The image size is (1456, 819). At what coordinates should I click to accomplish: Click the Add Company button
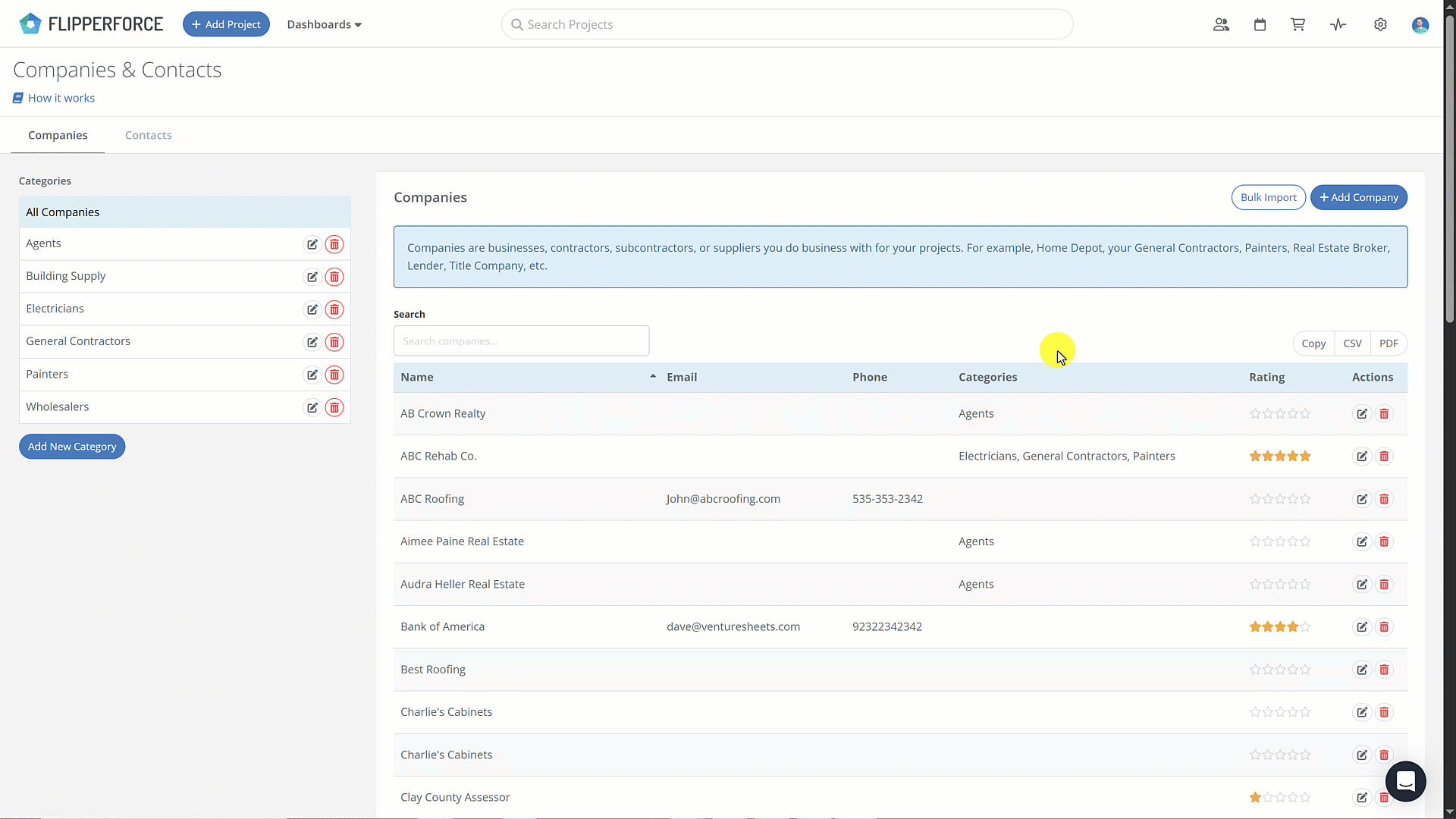1358,197
